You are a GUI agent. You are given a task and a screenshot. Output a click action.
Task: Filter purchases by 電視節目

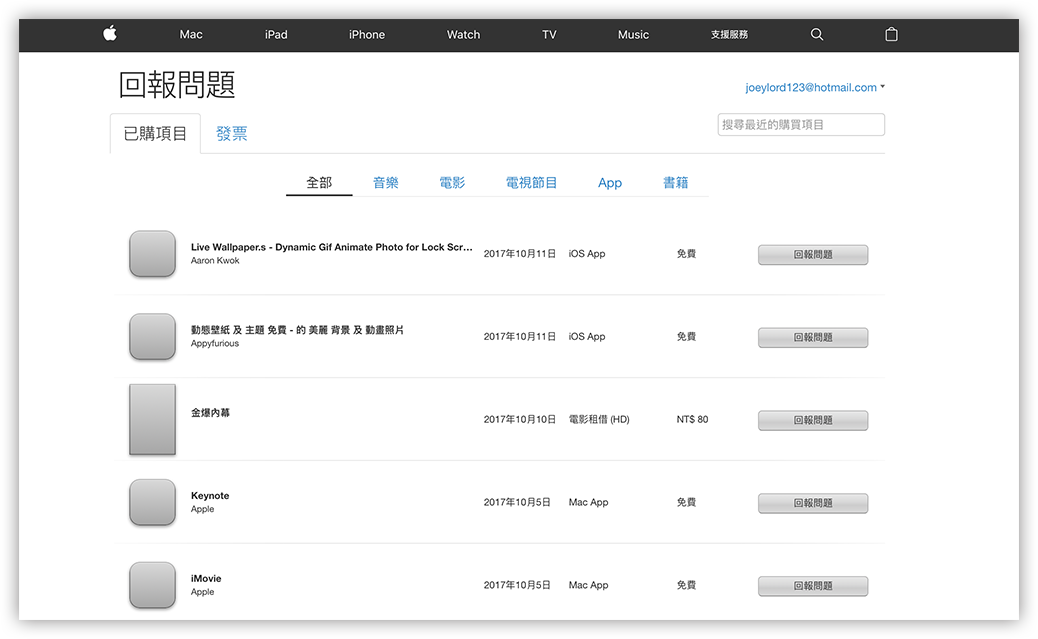(x=532, y=183)
